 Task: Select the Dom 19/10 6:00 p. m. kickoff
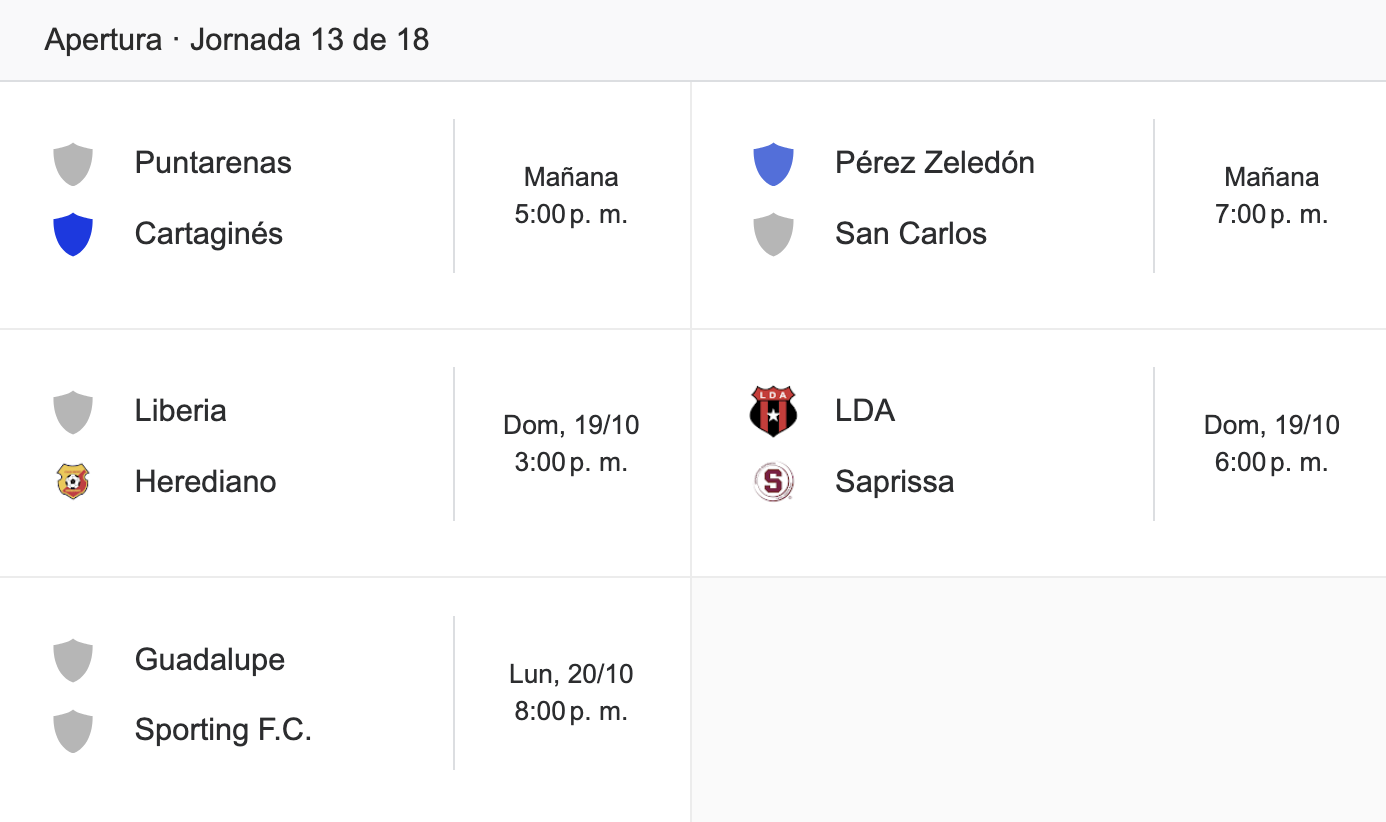[x=1271, y=444]
